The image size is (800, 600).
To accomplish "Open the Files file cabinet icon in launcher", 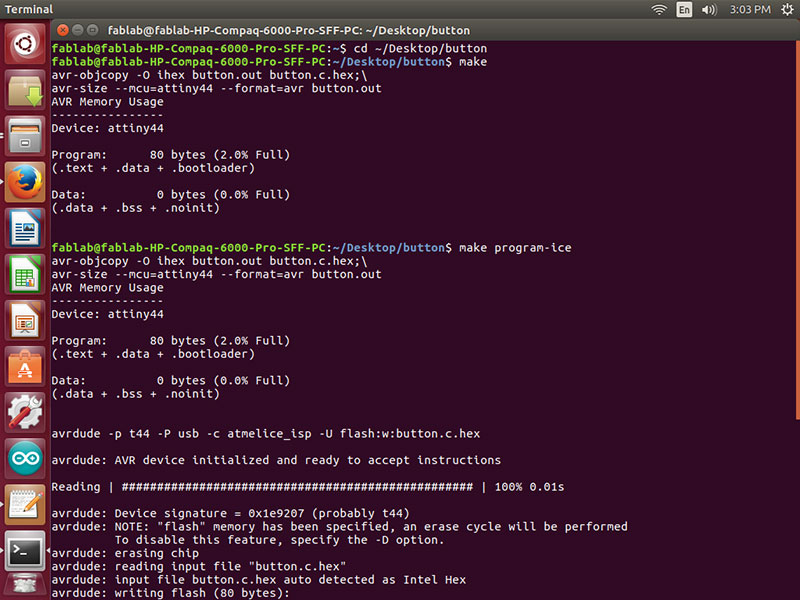I will tap(24, 136).
